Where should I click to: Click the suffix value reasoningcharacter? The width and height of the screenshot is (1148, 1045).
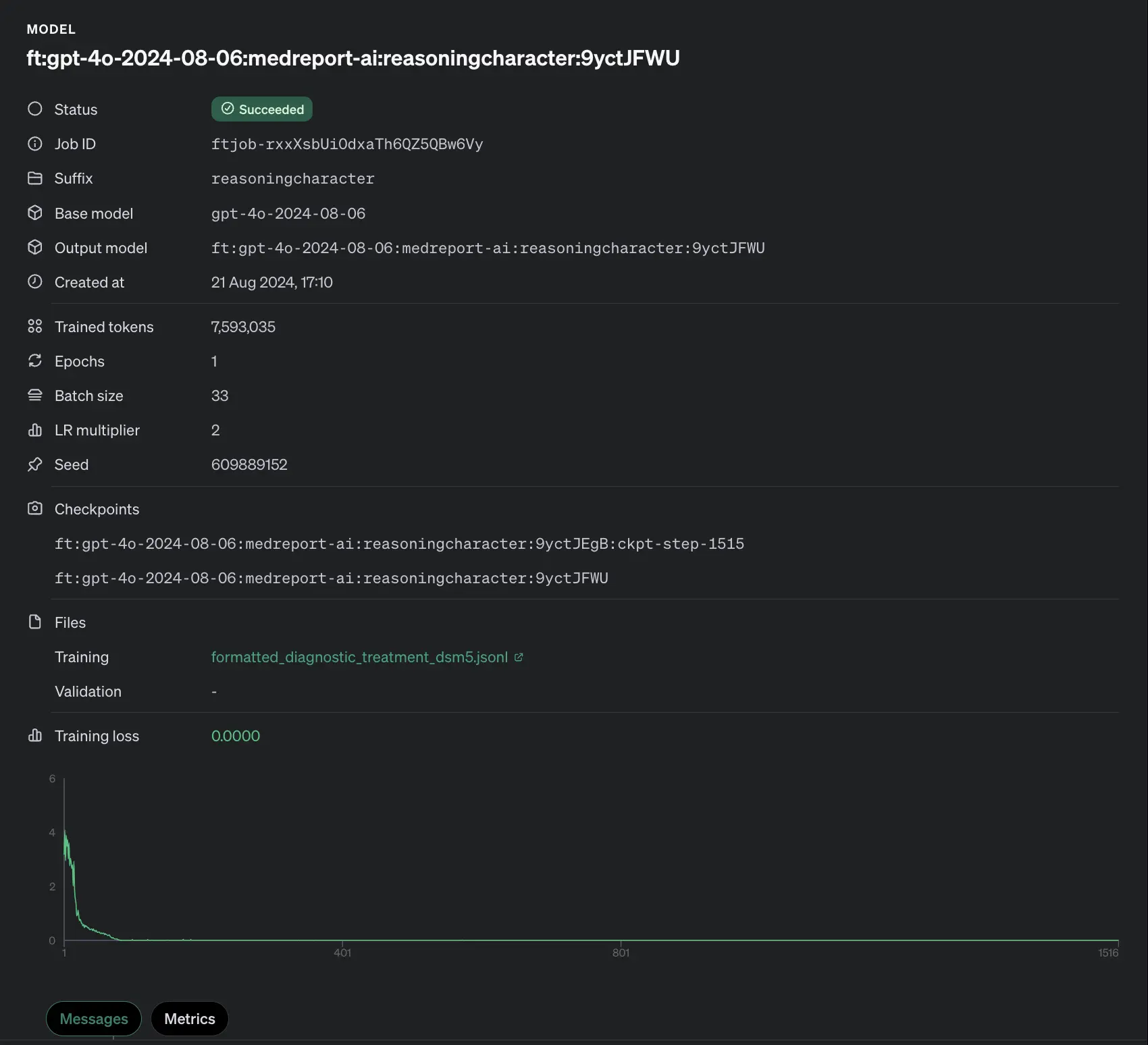click(293, 179)
